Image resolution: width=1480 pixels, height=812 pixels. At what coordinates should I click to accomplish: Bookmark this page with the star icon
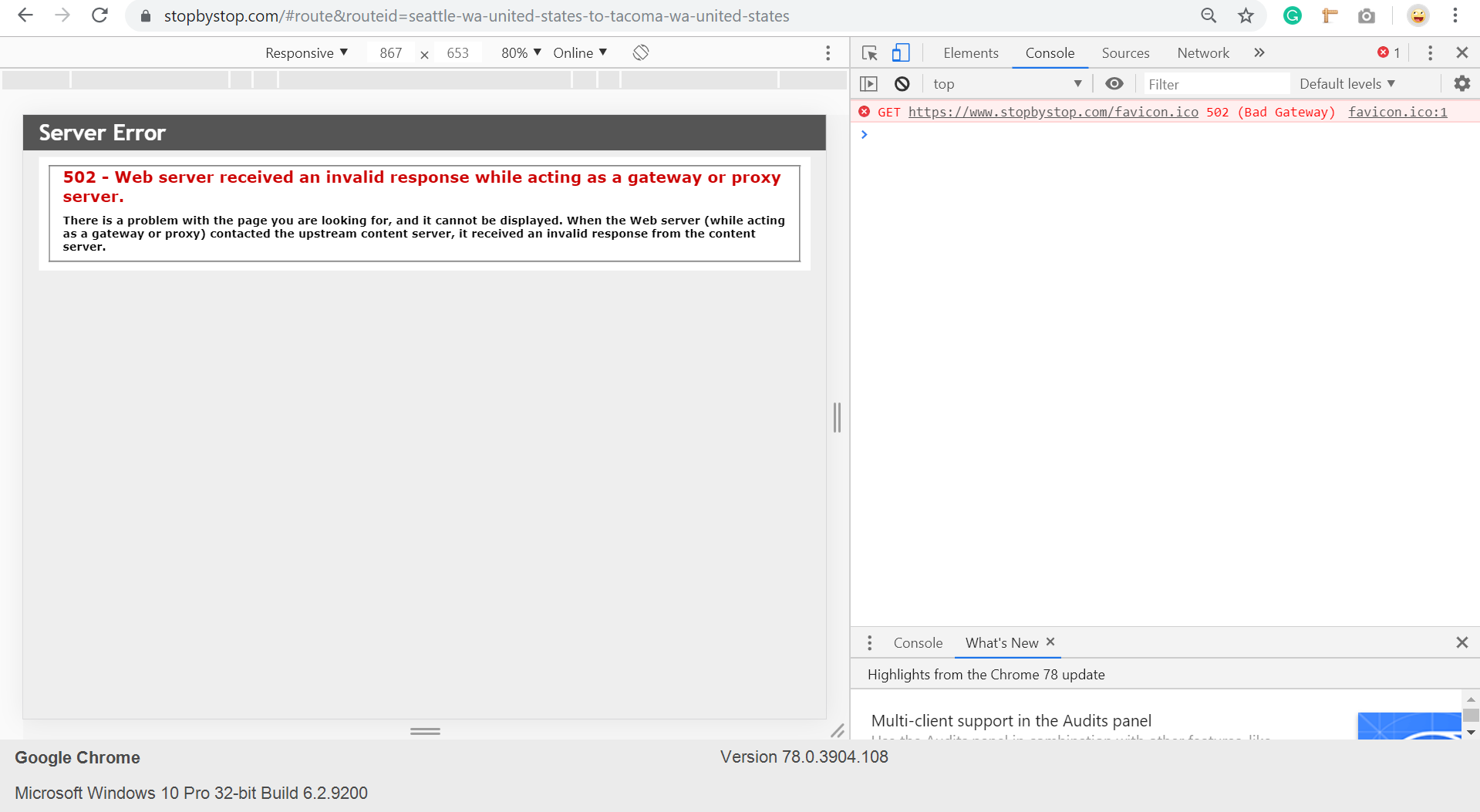1246,15
